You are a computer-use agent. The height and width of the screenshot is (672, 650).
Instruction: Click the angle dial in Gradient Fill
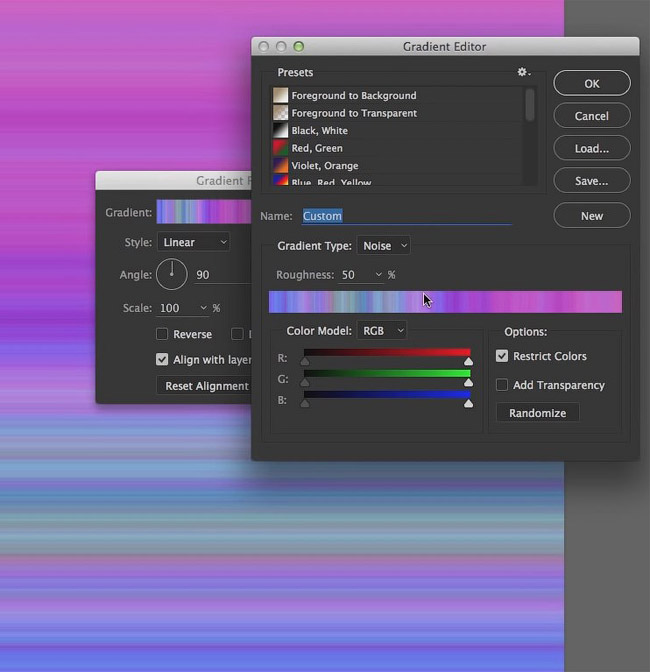coord(172,274)
